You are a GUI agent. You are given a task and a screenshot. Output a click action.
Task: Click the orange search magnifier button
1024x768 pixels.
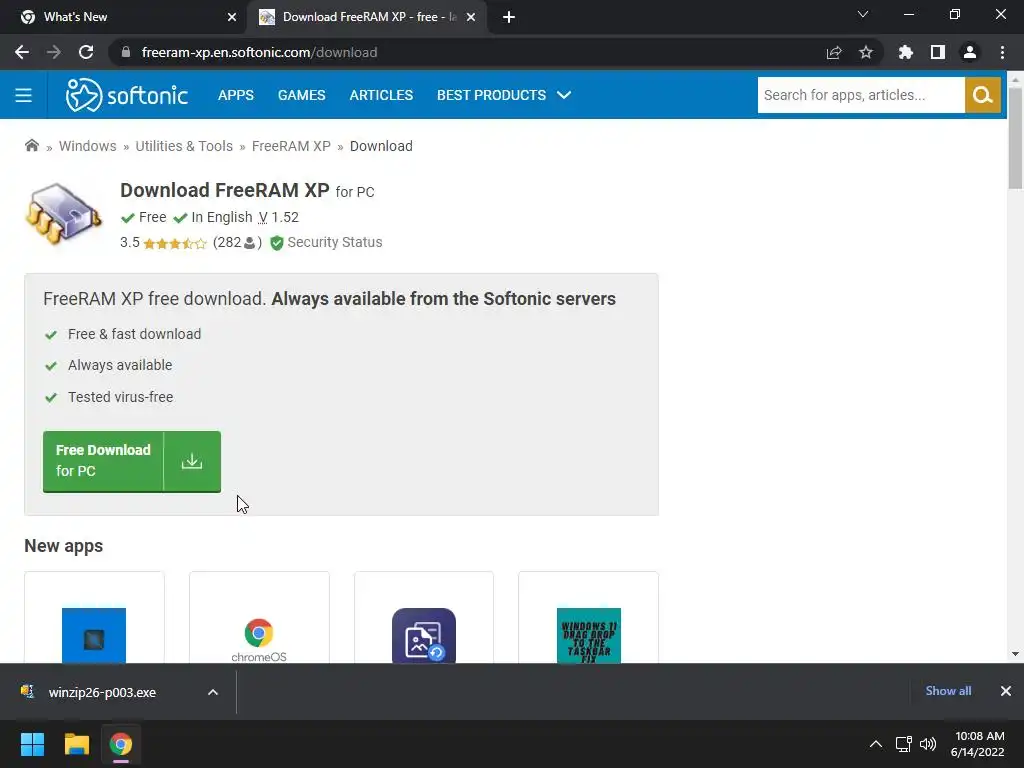(982, 95)
